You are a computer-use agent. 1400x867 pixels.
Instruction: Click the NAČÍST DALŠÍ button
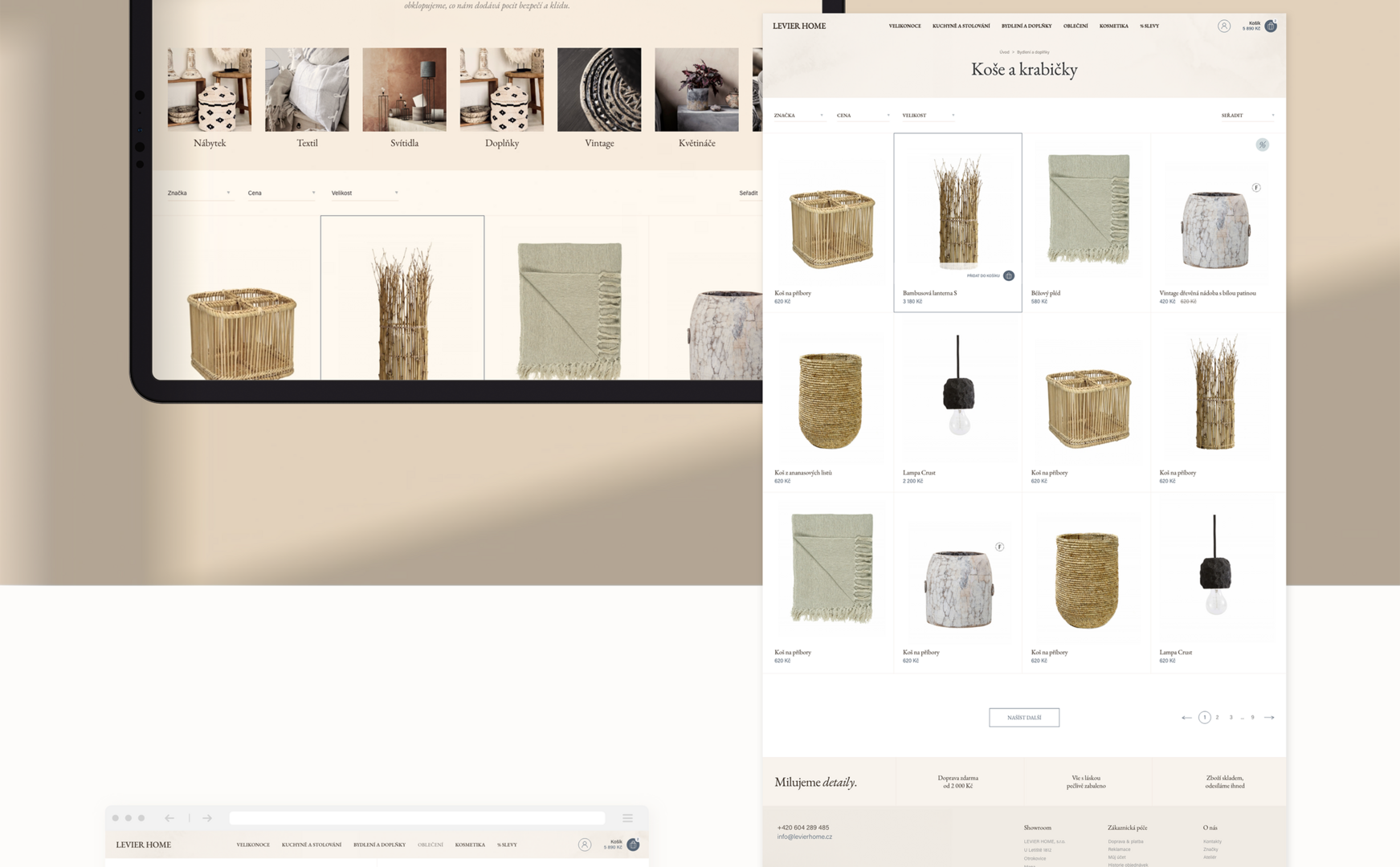point(1023,718)
